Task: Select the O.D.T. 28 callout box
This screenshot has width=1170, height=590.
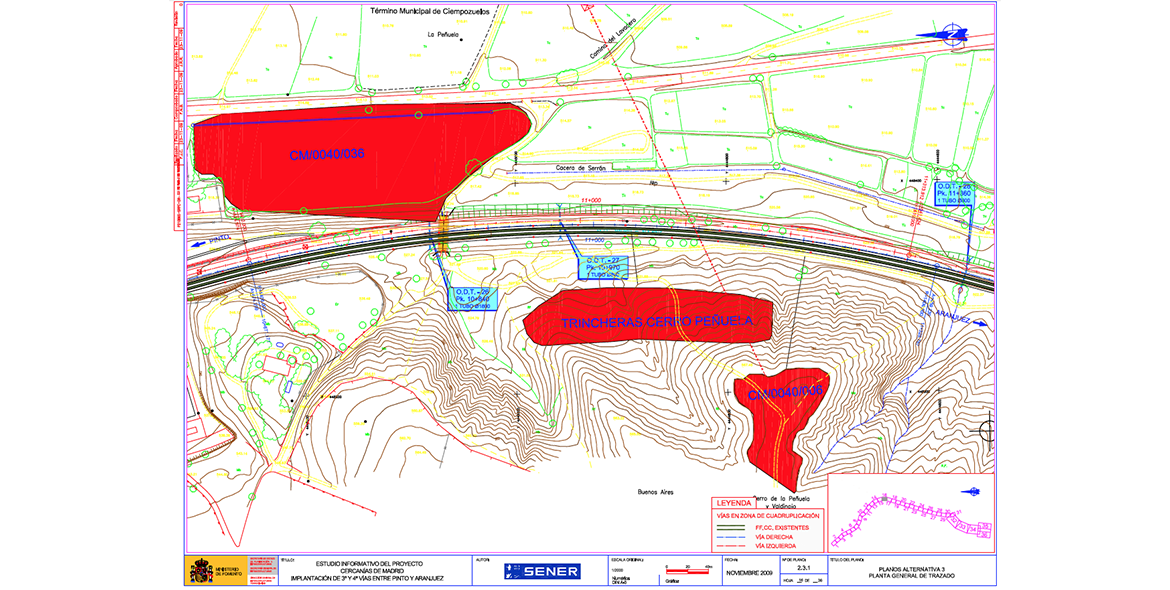Action: pos(954,194)
